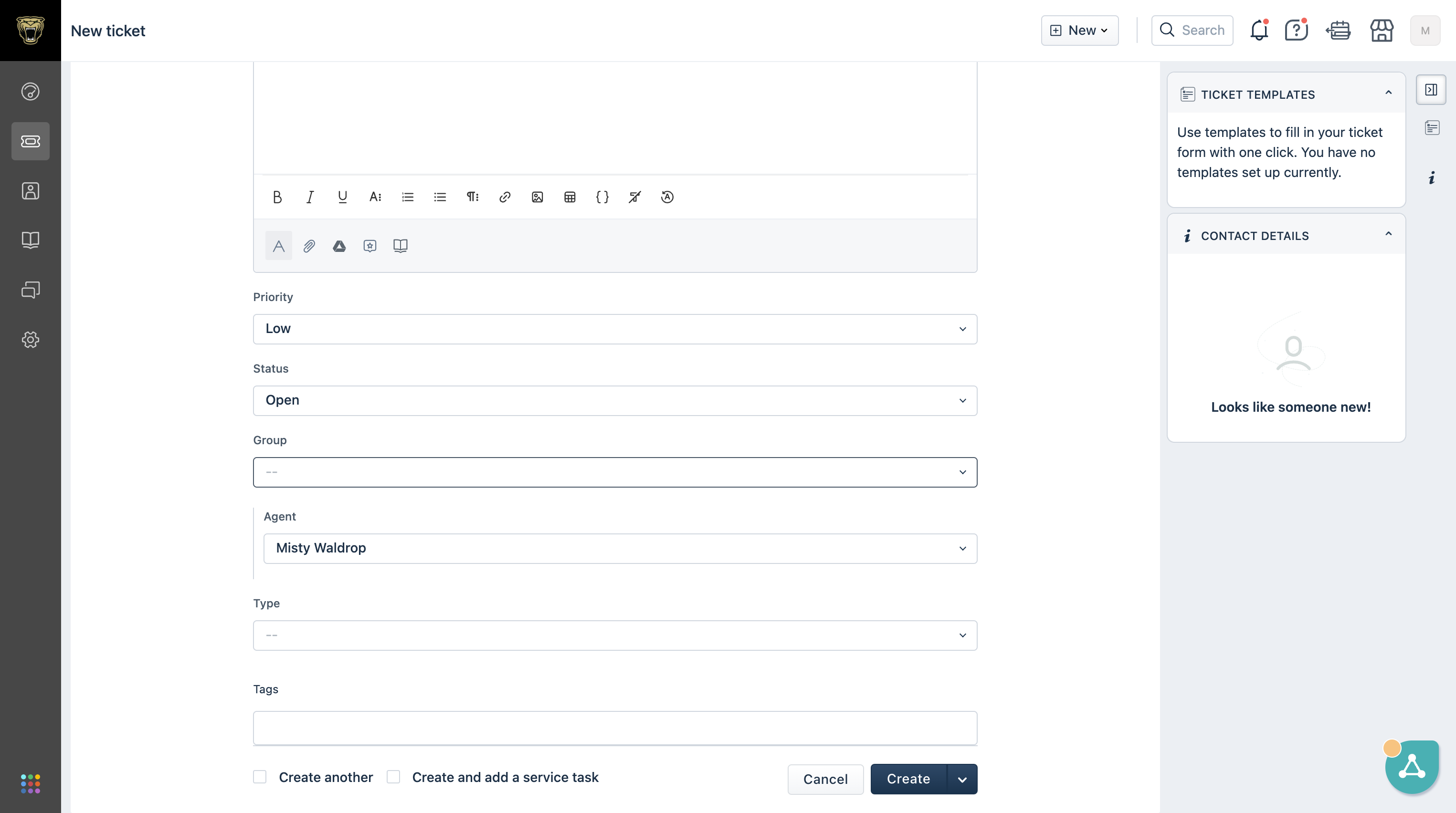Insert a numbered list
Screen dimensions: 1456x813
408,197
